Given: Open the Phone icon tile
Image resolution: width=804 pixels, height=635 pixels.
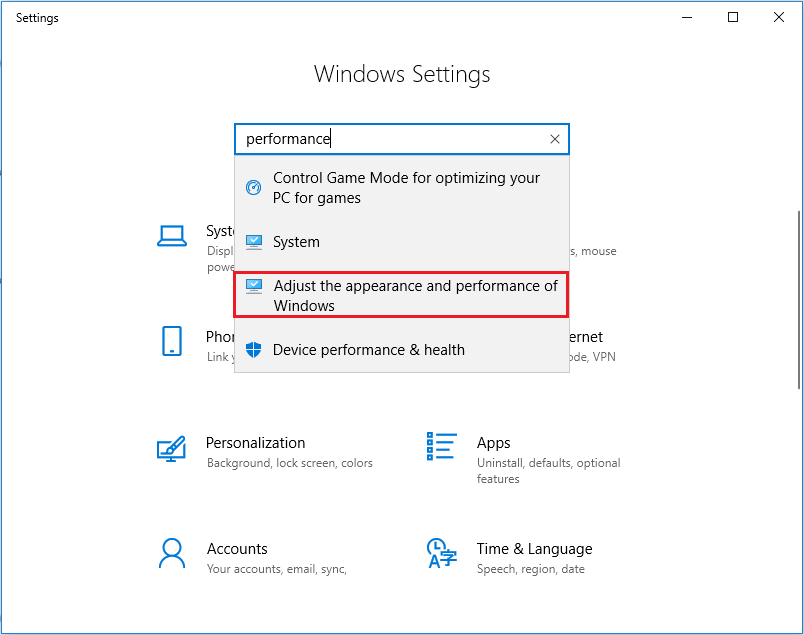Looking at the screenshot, I should [172, 341].
